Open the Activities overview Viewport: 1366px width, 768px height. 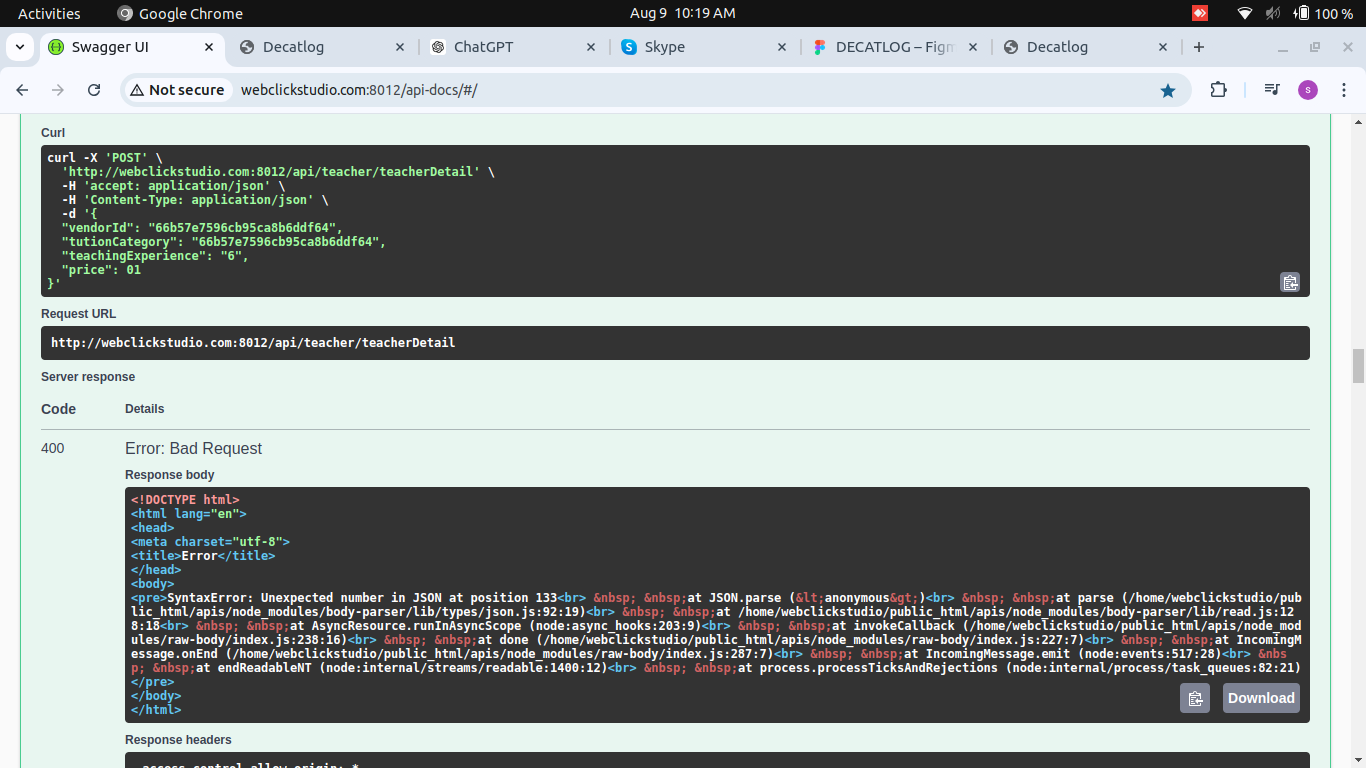(x=49, y=13)
